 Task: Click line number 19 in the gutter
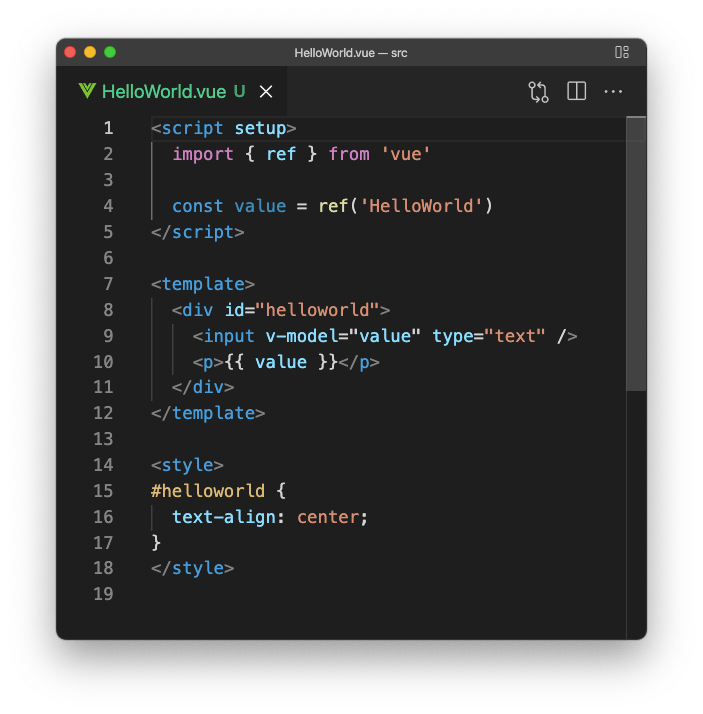point(103,594)
